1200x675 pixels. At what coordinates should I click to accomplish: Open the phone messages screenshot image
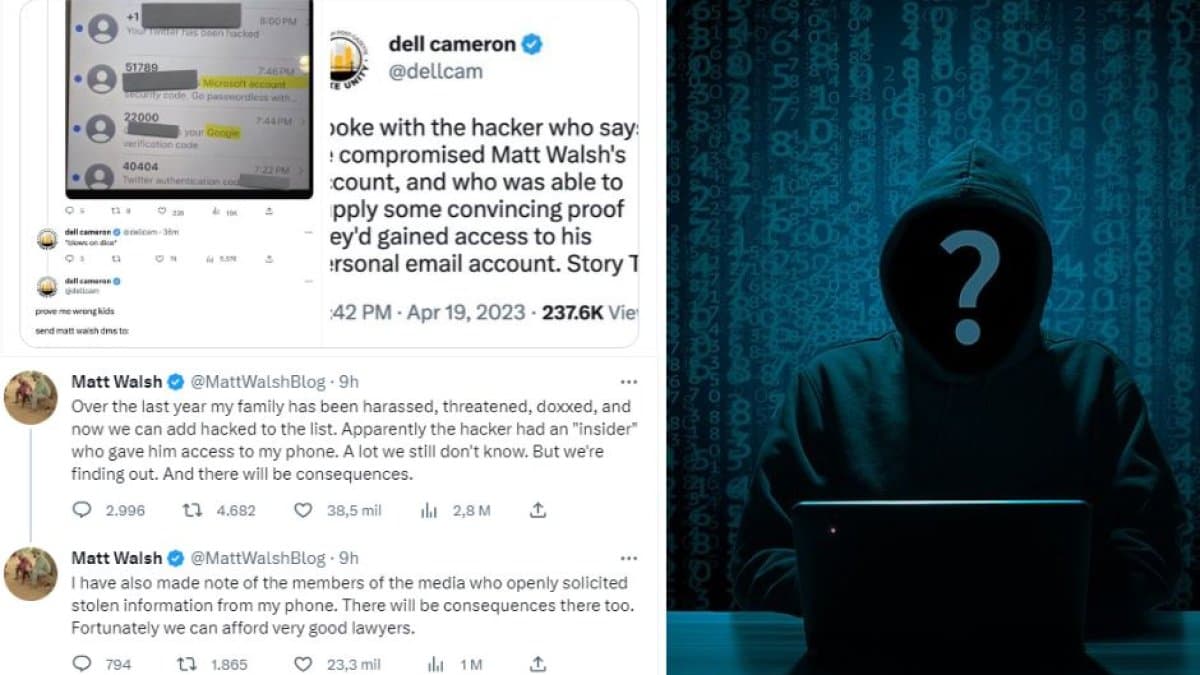coord(188,98)
